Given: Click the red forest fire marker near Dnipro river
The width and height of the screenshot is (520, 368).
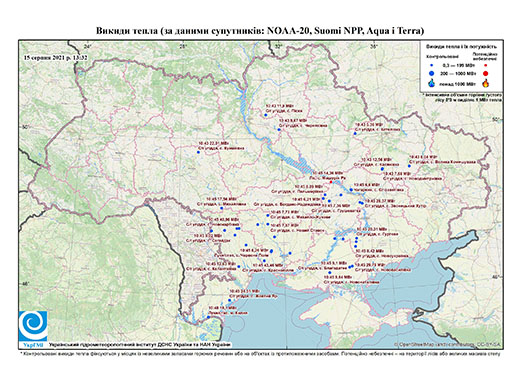Looking at the screenshot, I should point(331,182).
